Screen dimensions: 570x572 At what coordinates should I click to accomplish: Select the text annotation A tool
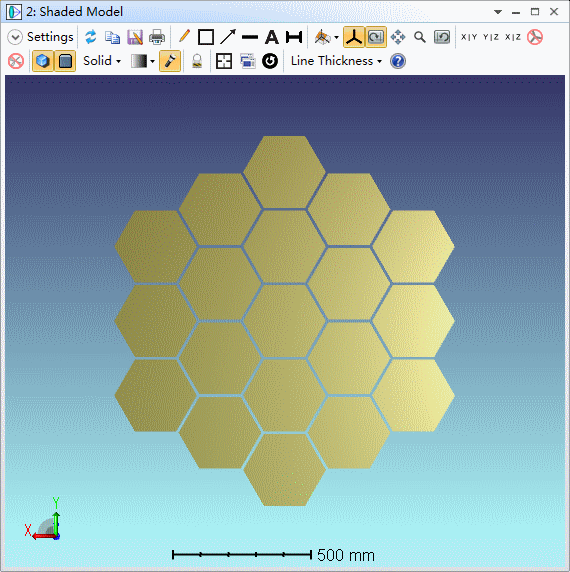click(272, 37)
